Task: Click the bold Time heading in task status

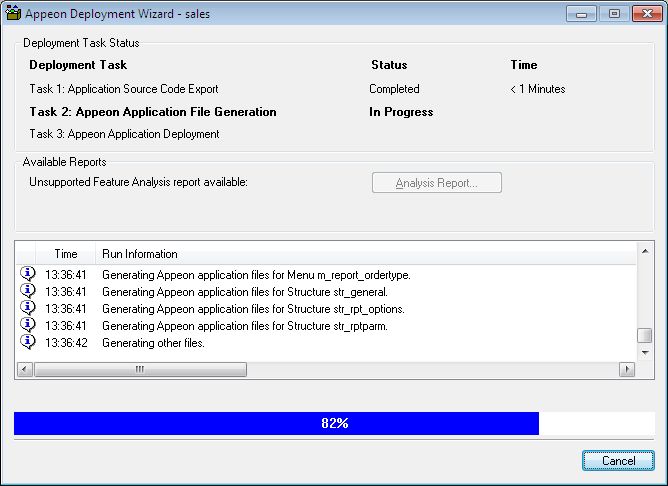Action: click(524, 65)
